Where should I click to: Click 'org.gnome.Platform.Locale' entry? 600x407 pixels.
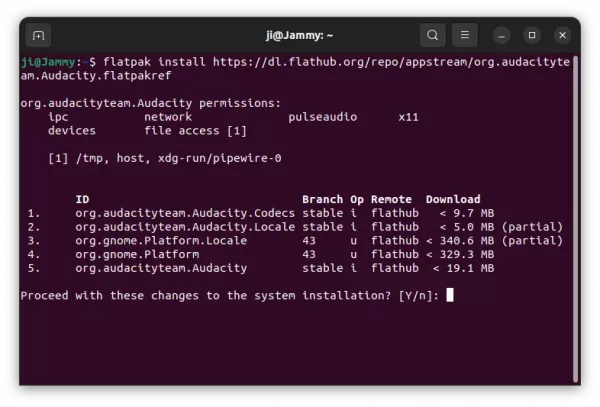point(161,241)
